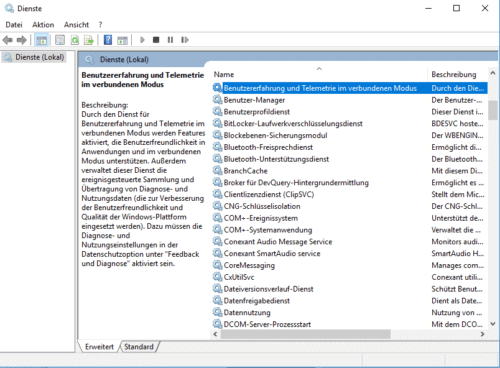Select Clientlizenzdienst (ClipSVC) service

[x=269, y=194]
